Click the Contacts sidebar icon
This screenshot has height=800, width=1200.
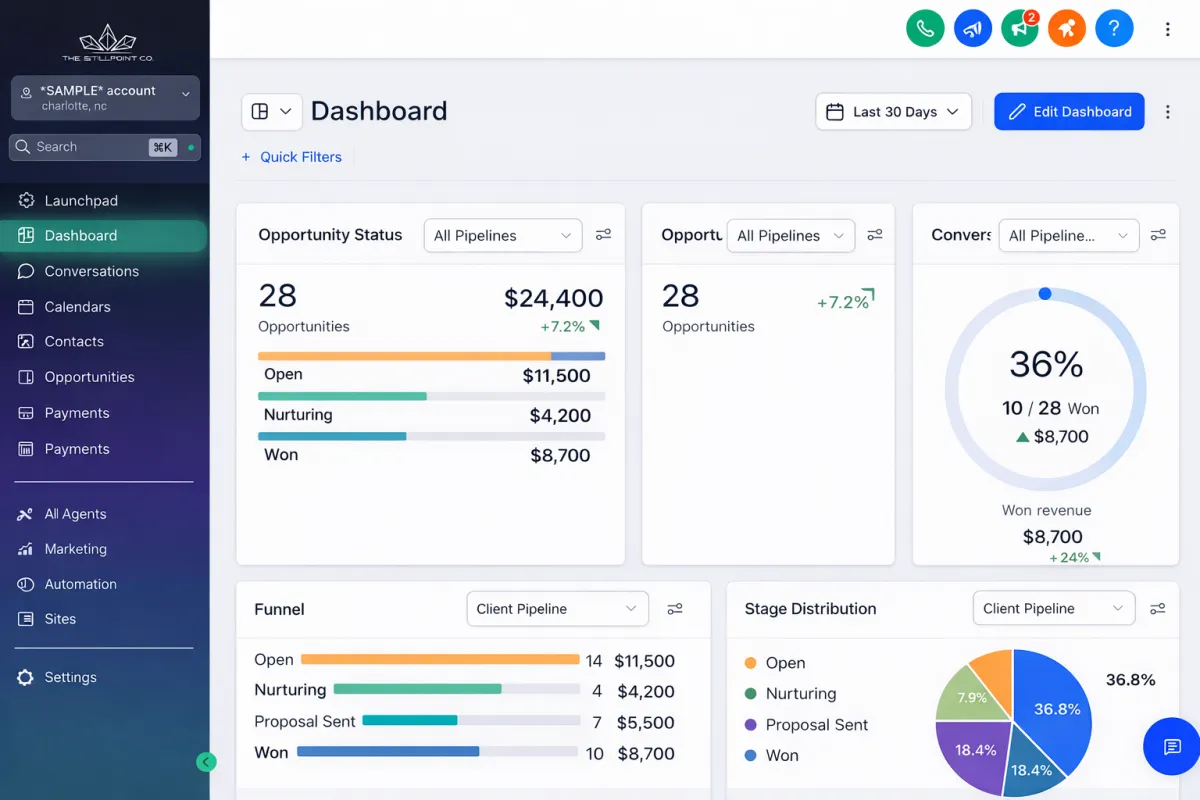pyautogui.click(x=26, y=341)
